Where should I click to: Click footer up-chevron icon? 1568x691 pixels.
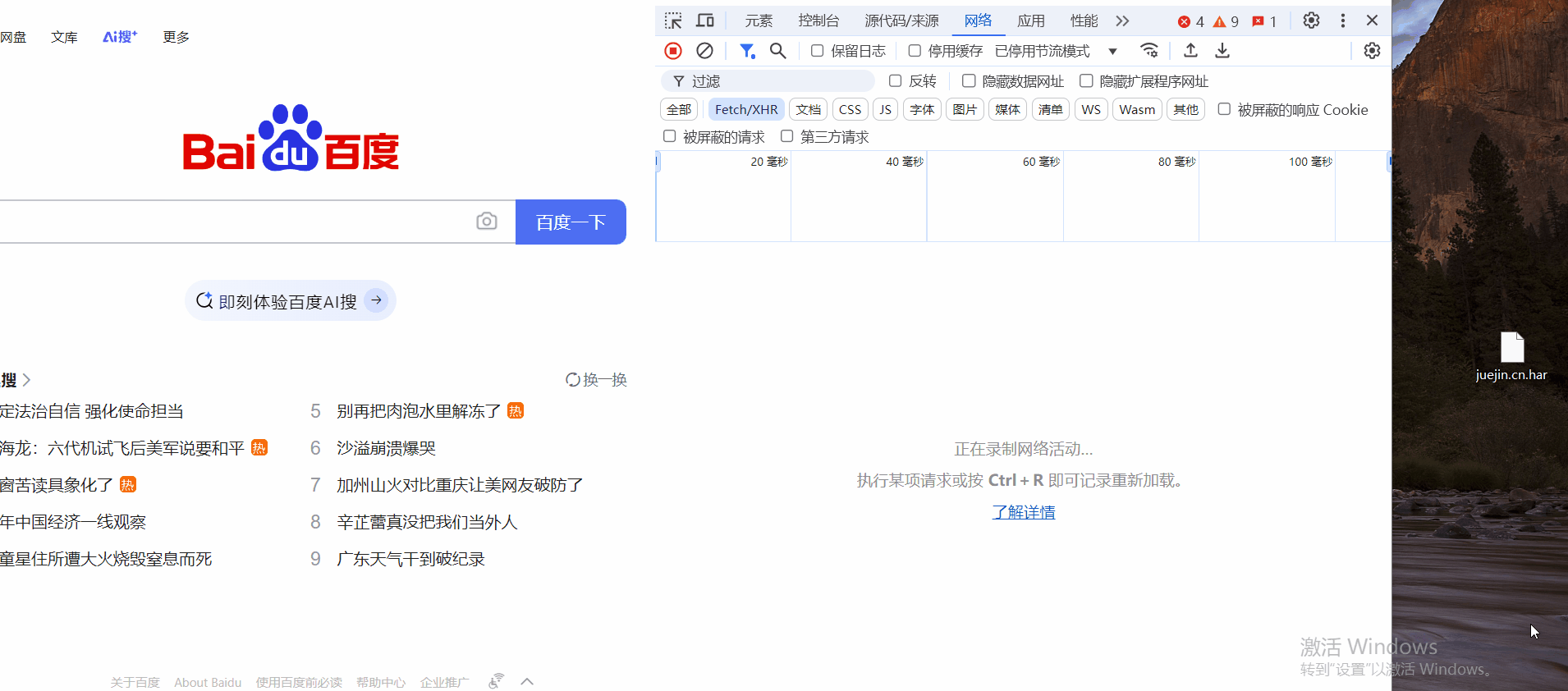tap(527, 681)
